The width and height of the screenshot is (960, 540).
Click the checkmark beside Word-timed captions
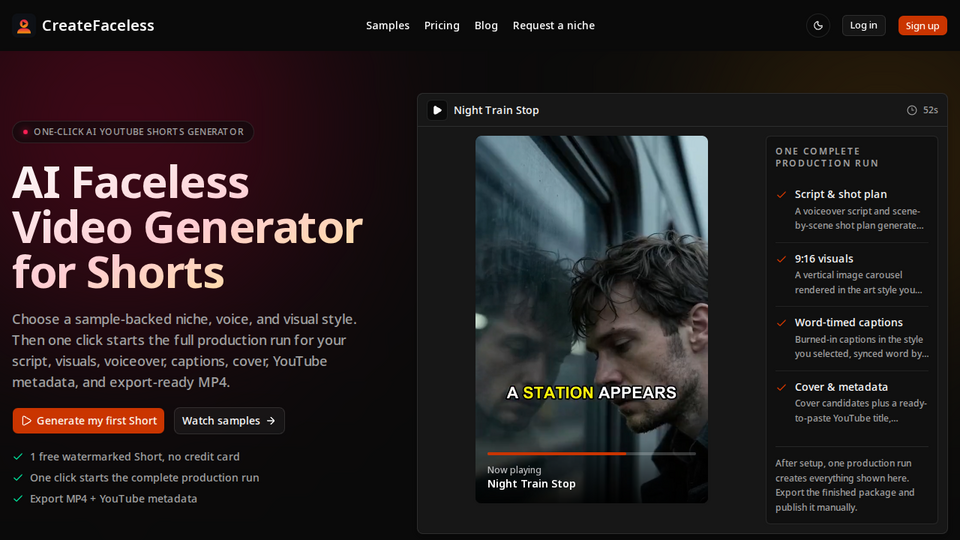pyautogui.click(x=781, y=323)
